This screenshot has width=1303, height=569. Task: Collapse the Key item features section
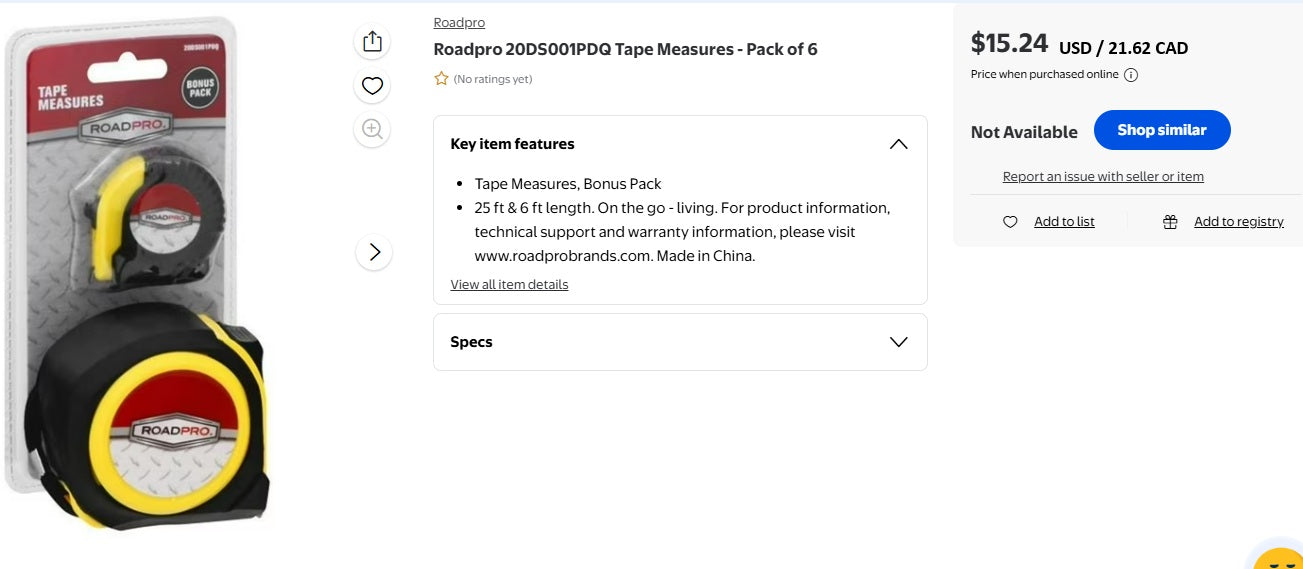tap(898, 144)
